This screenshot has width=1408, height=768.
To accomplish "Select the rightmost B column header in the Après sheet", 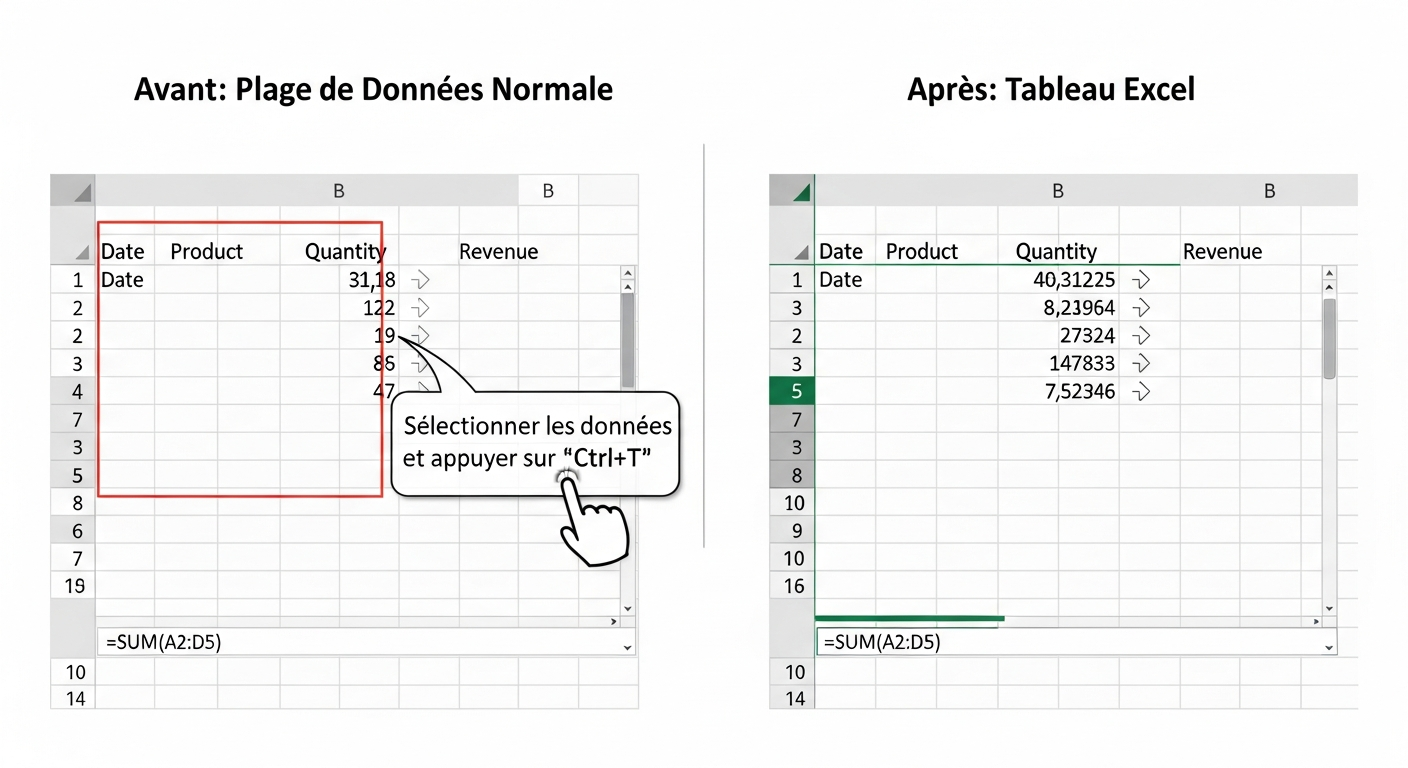I will pos(1269,191).
